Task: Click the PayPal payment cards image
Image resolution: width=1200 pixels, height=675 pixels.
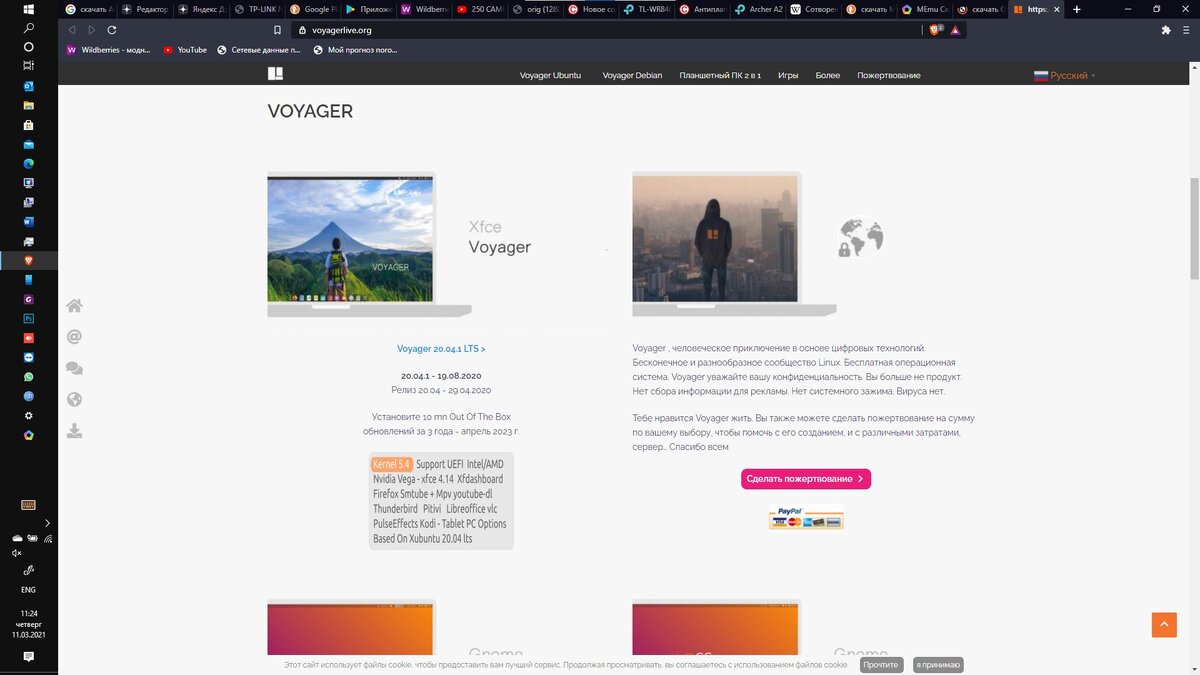Action: 806,518
